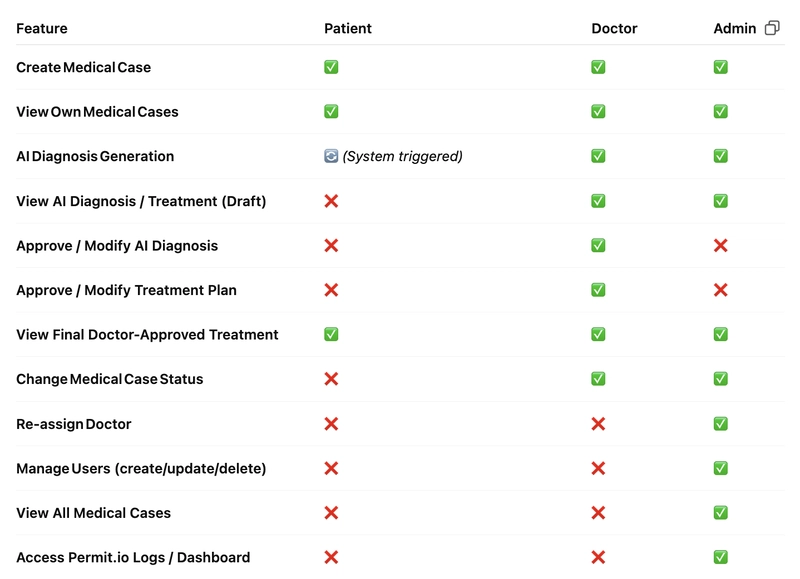800x579 pixels.
Task: Click the Re-assign Doctor feature label
Action: [73, 424]
